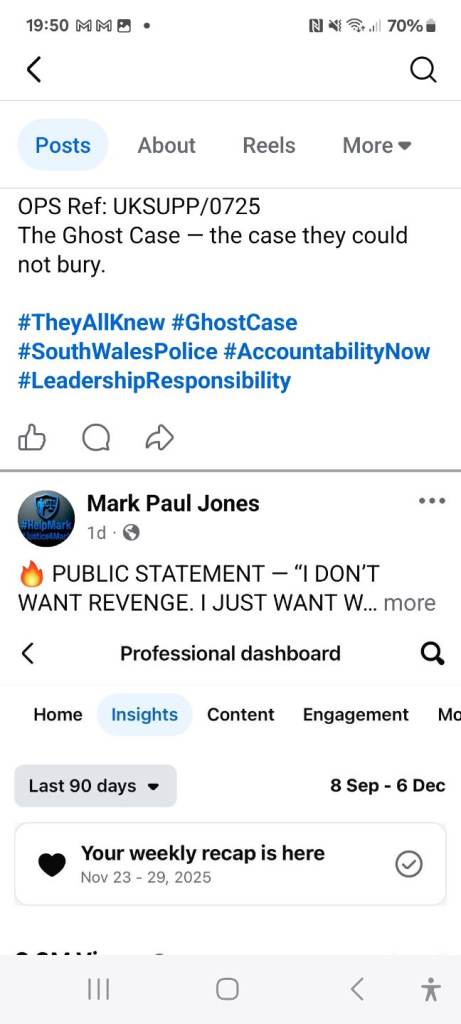
Task: Open comments on the Ghost Case post
Action: coord(96,438)
